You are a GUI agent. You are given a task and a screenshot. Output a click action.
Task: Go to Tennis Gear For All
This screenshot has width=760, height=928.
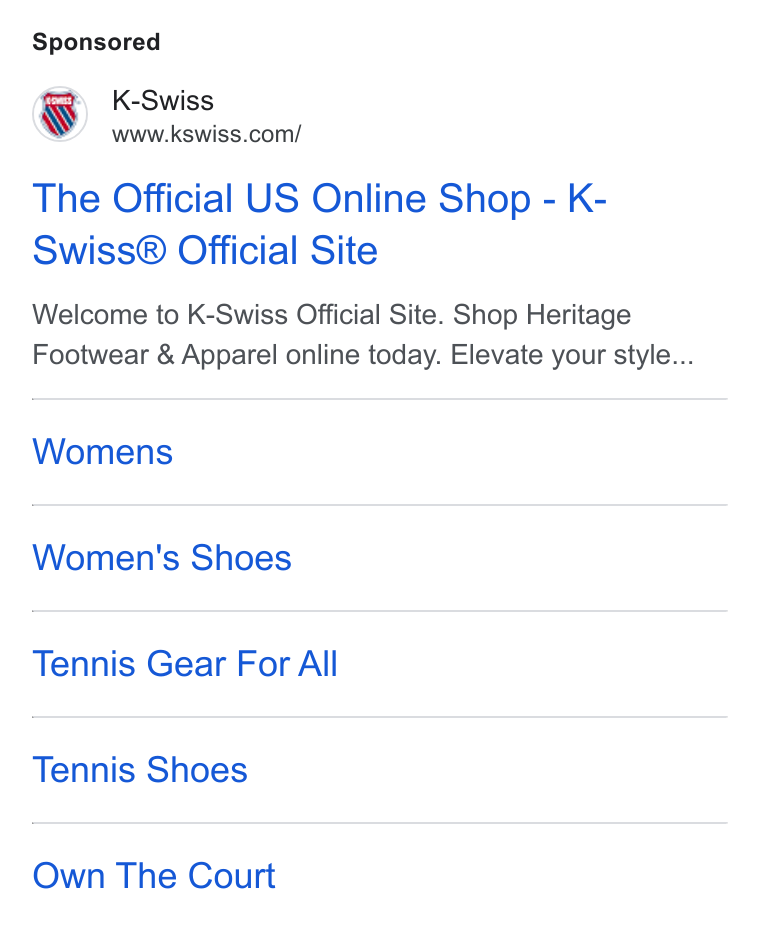(185, 664)
